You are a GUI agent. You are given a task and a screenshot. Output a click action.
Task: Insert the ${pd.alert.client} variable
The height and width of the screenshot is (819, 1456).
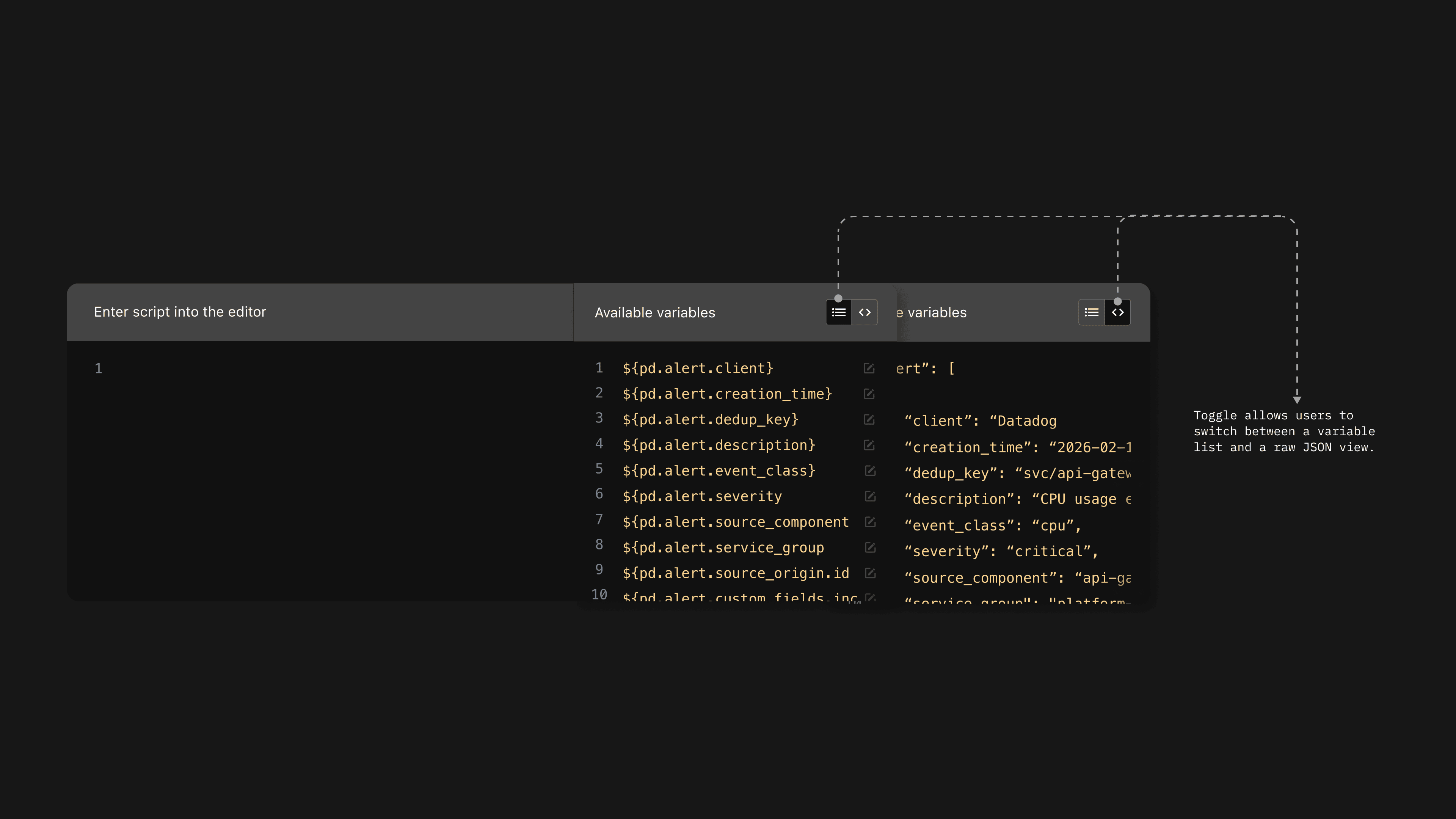click(x=698, y=368)
